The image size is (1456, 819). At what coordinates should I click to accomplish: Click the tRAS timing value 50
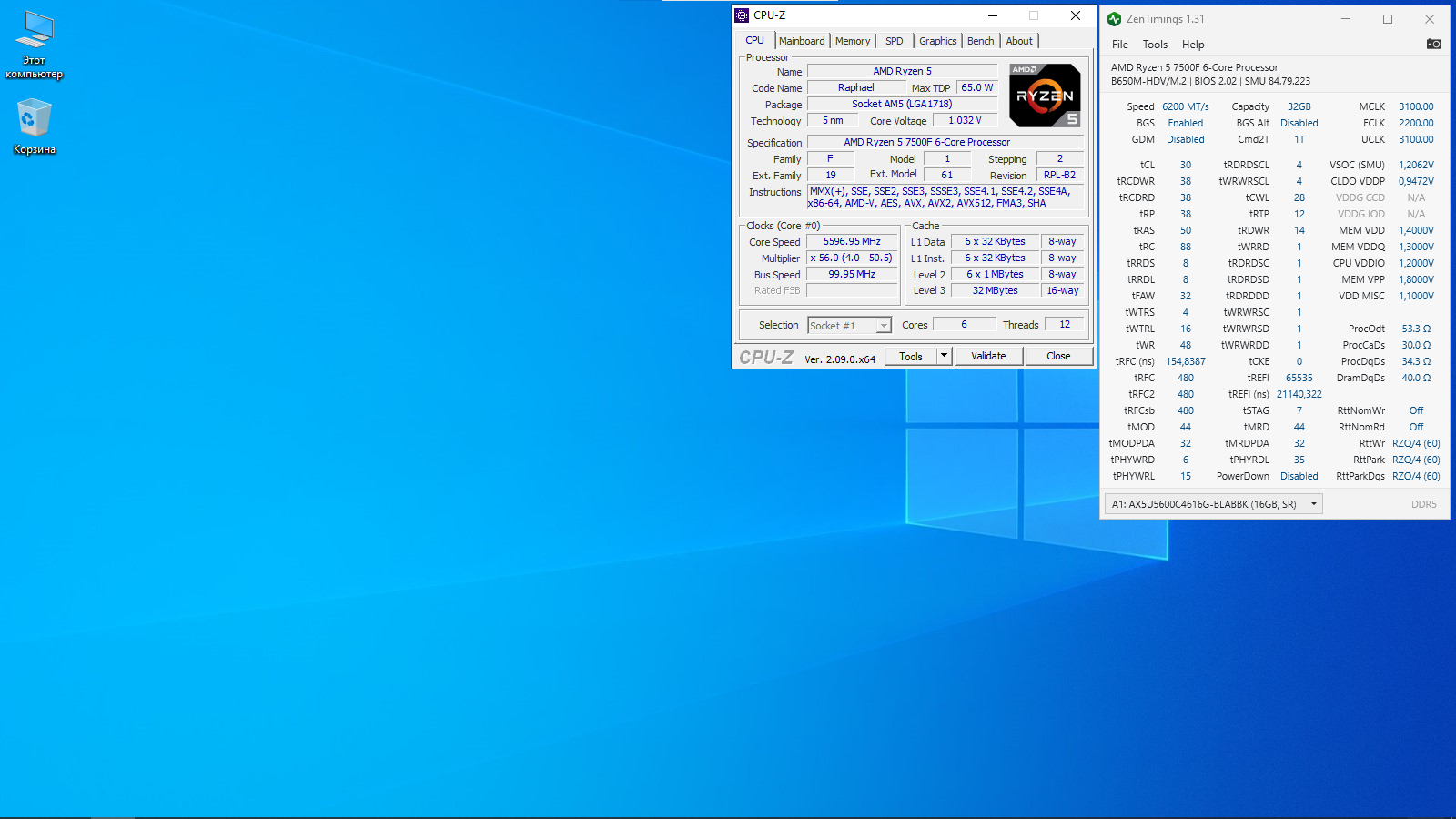coord(1186,230)
